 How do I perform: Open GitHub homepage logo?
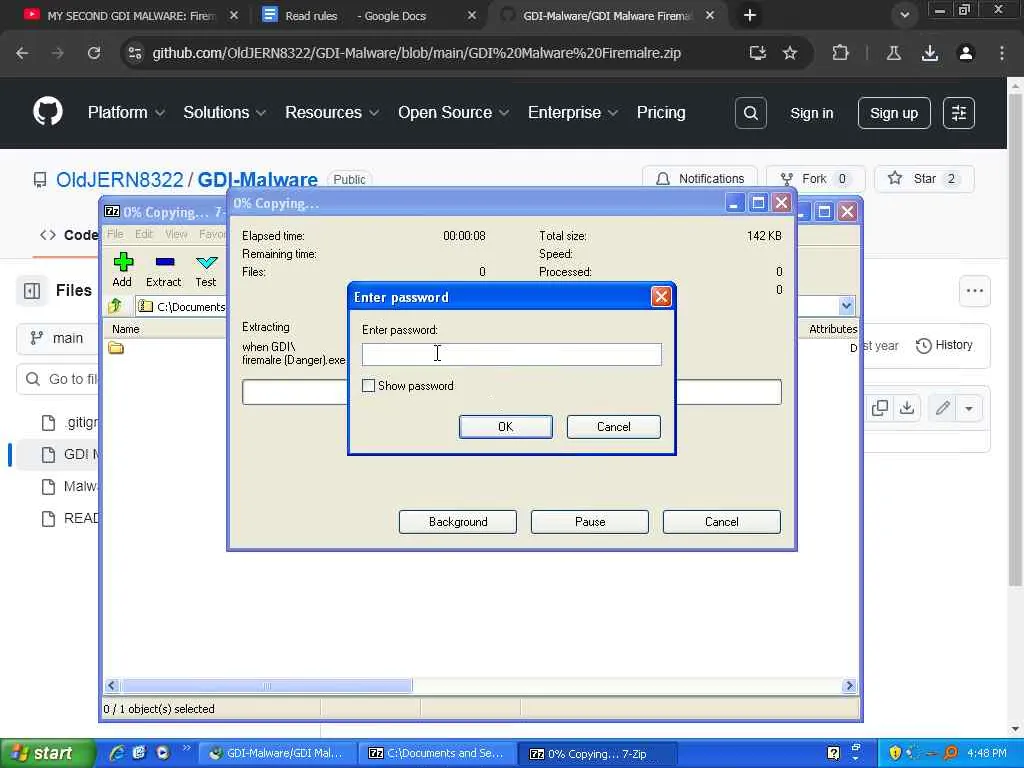[x=48, y=112]
